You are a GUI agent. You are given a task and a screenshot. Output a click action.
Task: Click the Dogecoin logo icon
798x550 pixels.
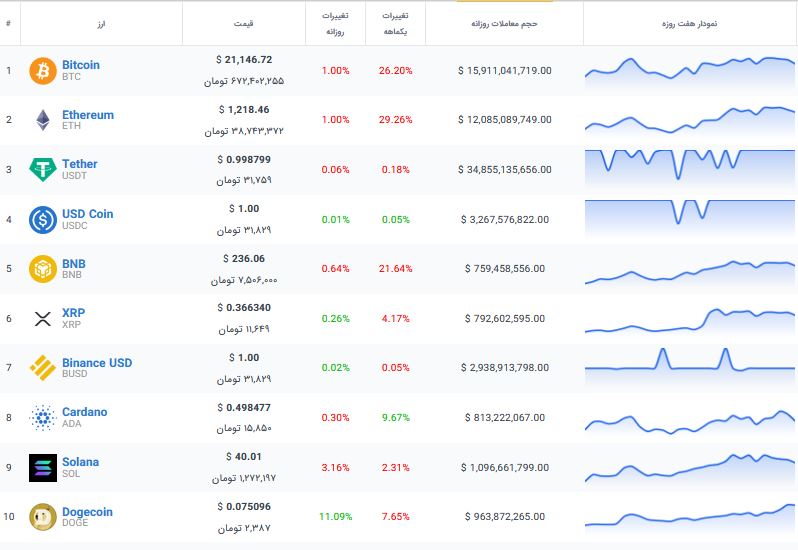coord(43,517)
